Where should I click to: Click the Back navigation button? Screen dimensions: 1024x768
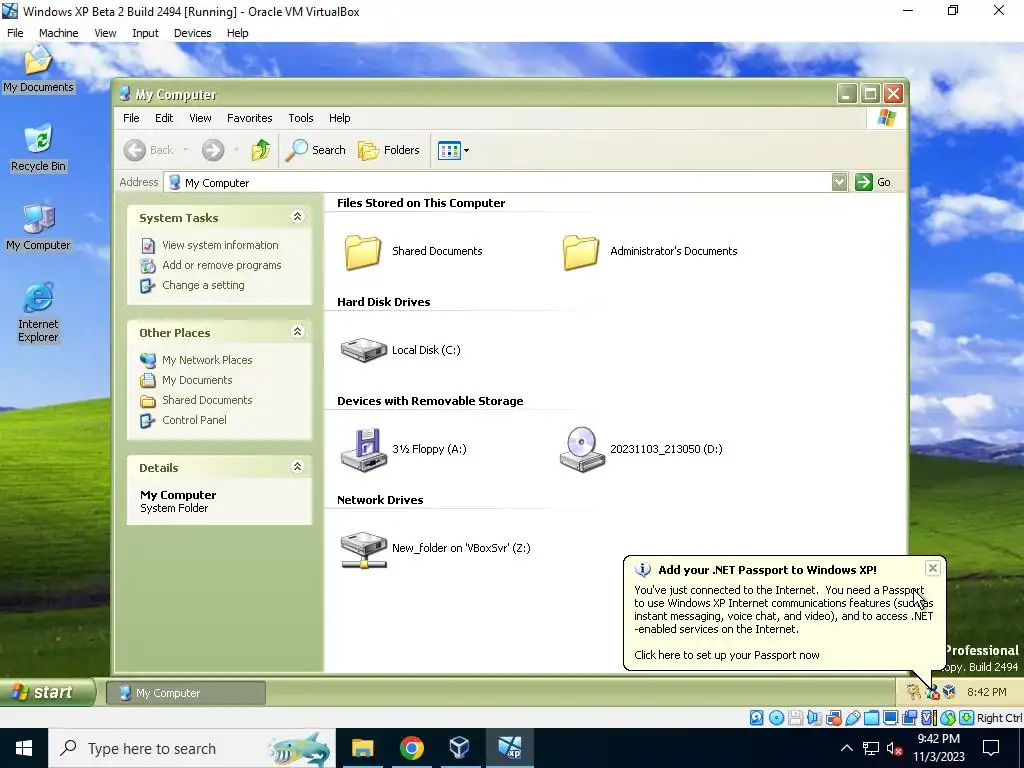pos(149,150)
